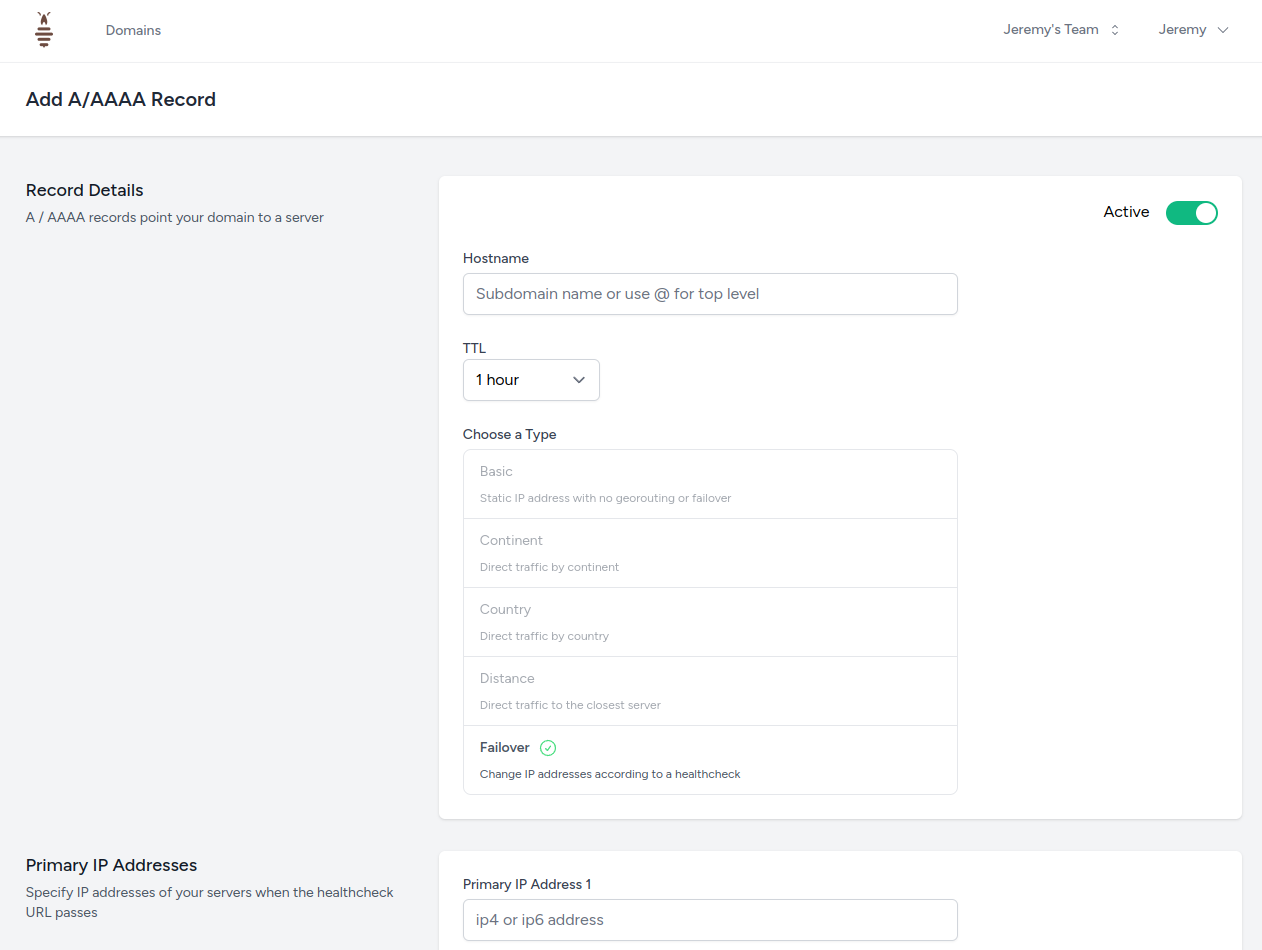Click 'Static IP address with no georouting' description
1262x950 pixels.
605,498
